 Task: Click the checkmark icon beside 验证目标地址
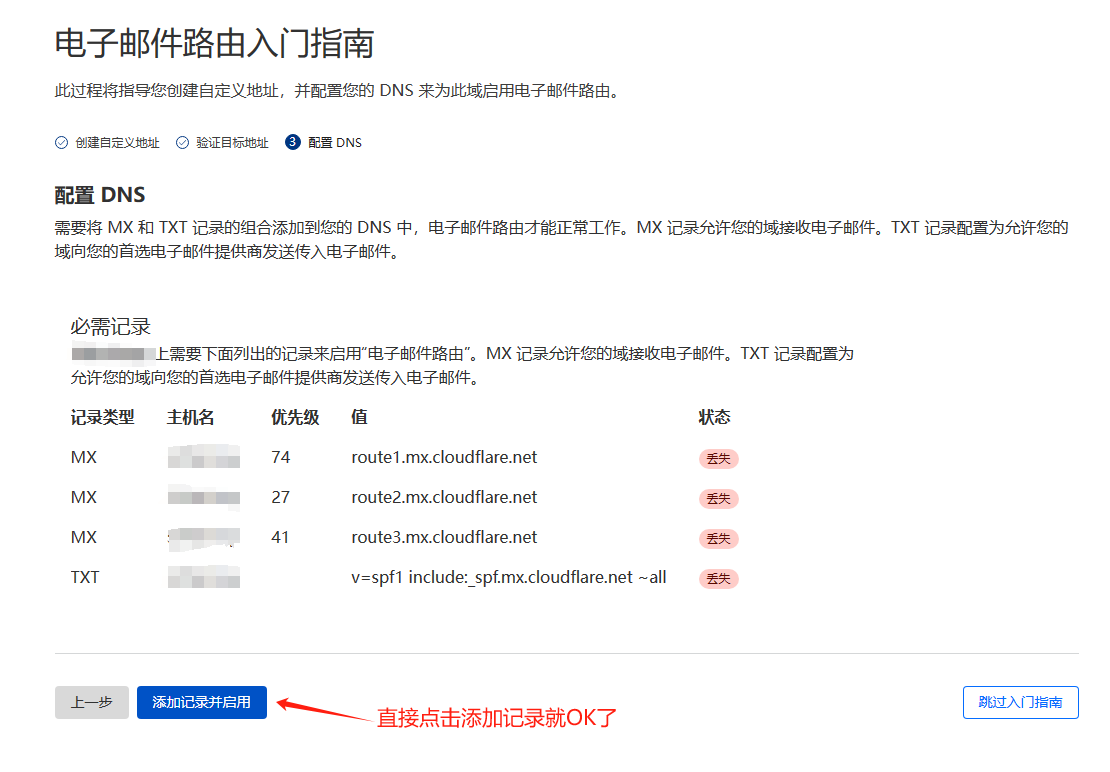[x=183, y=143]
